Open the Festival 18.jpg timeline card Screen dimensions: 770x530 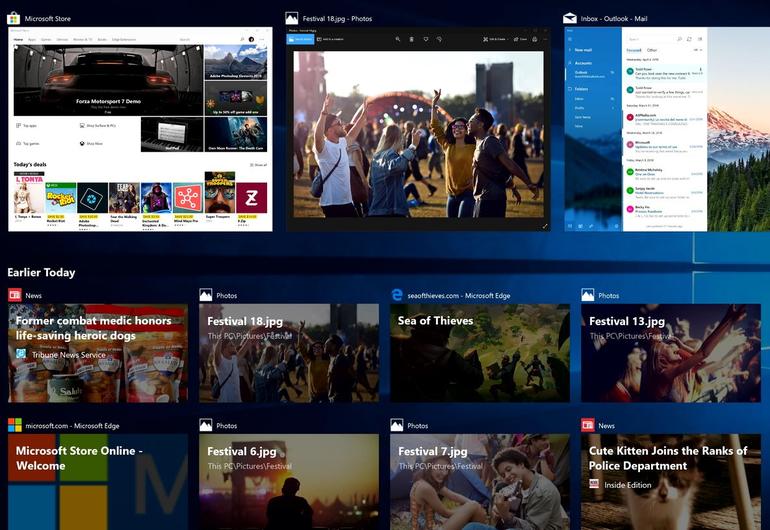[x=289, y=353]
